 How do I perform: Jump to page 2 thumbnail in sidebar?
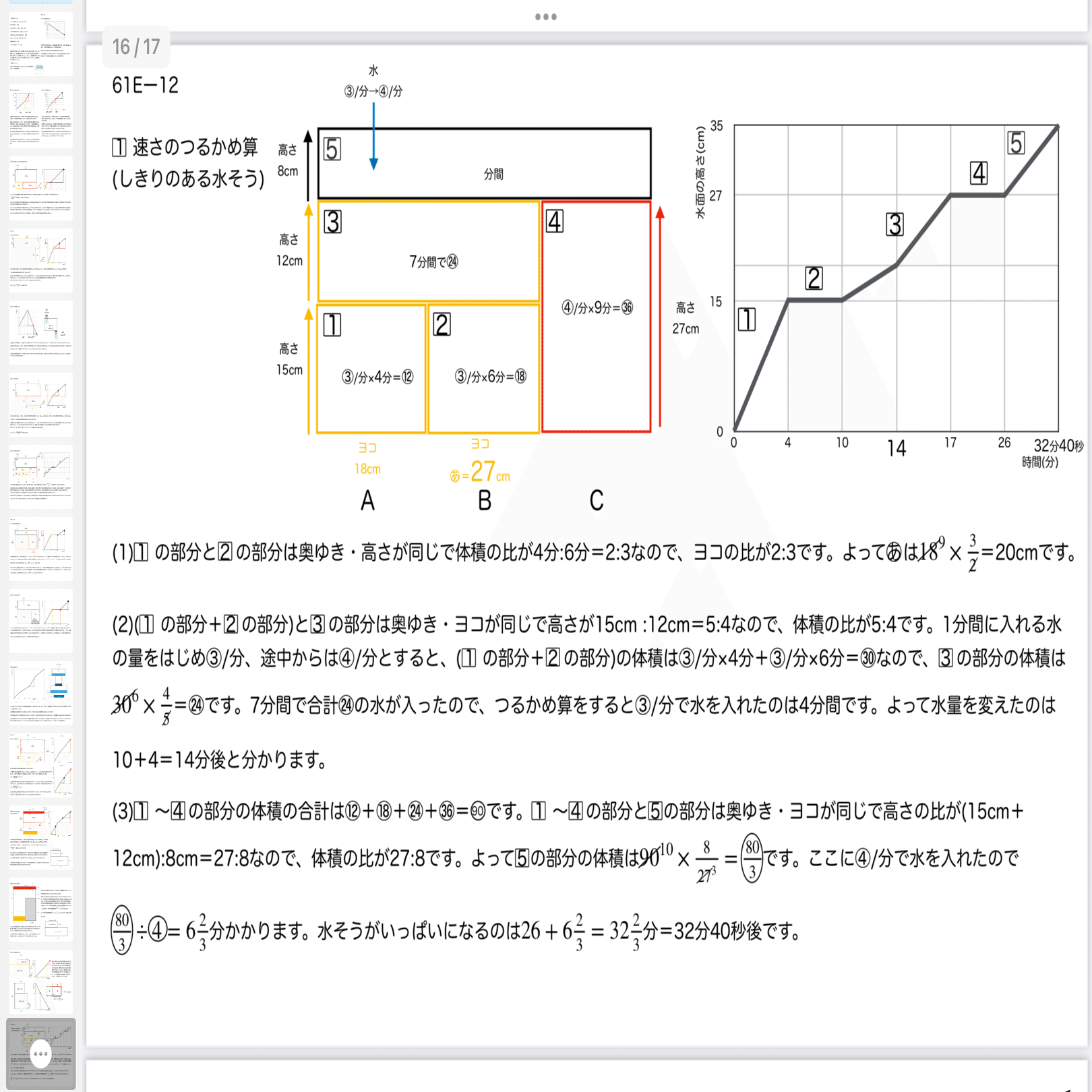tap(40, 44)
